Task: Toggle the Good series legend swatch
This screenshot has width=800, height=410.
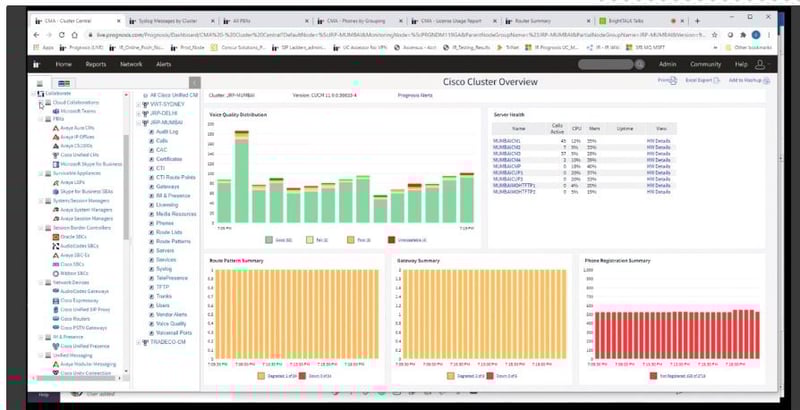Action: (x=270, y=240)
